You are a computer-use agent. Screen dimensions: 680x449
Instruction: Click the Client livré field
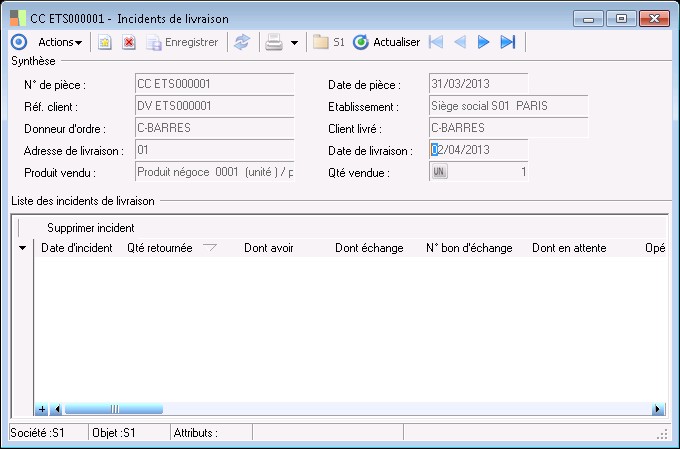(508, 128)
